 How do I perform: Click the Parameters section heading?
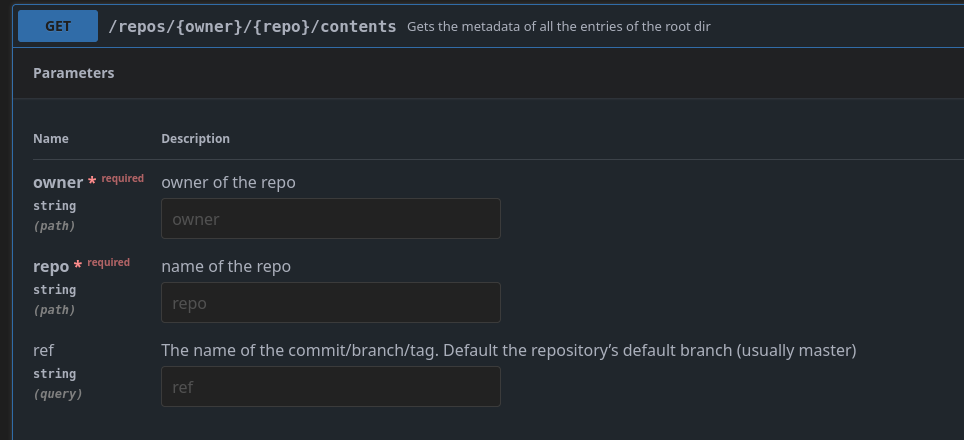(x=73, y=73)
